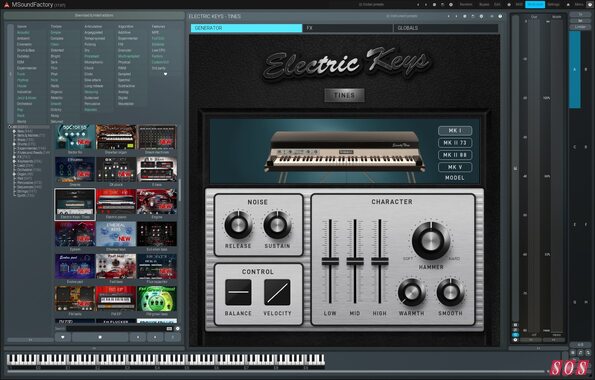Viewport: 595px width, 380px height.
Task: Toggle the Ambient genre tag
Action: click(23, 38)
